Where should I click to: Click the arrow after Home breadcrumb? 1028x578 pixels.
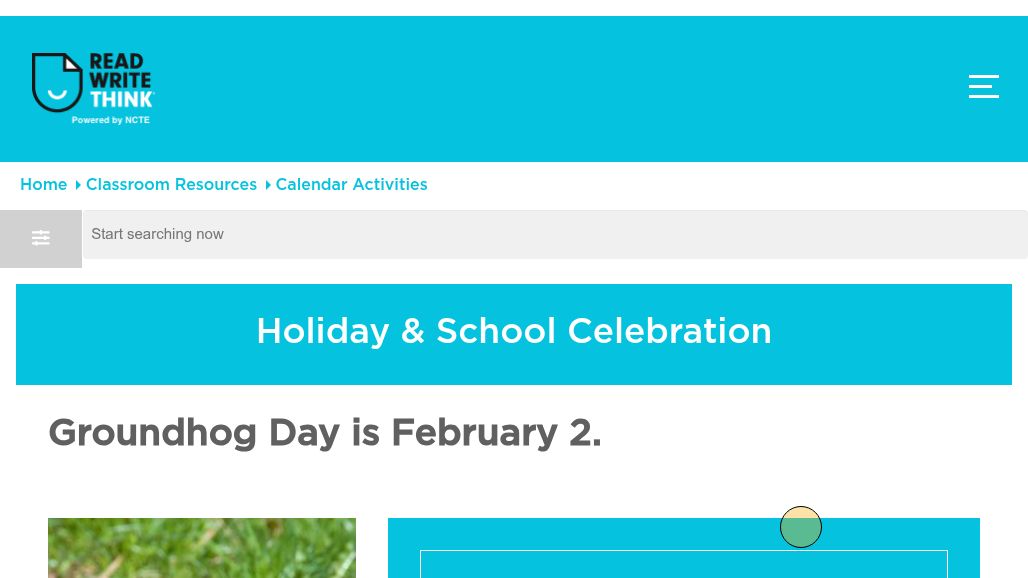click(x=78, y=185)
